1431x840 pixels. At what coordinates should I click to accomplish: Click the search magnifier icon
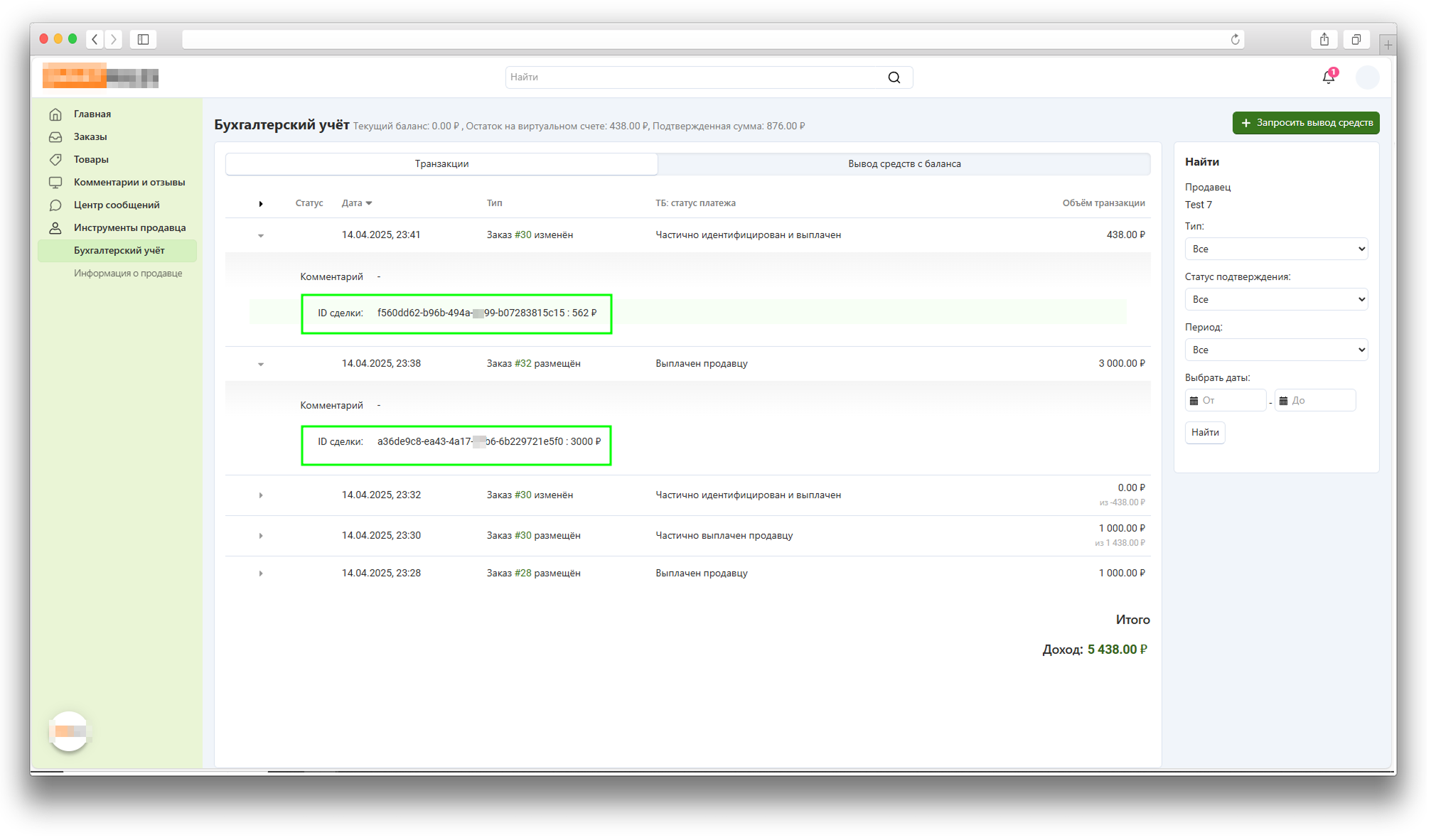[894, 77]
